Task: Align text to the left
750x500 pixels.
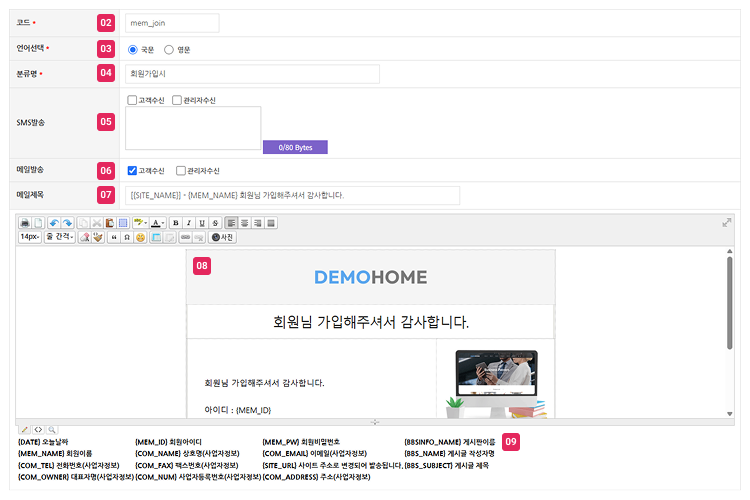Action: coord(231,223)
